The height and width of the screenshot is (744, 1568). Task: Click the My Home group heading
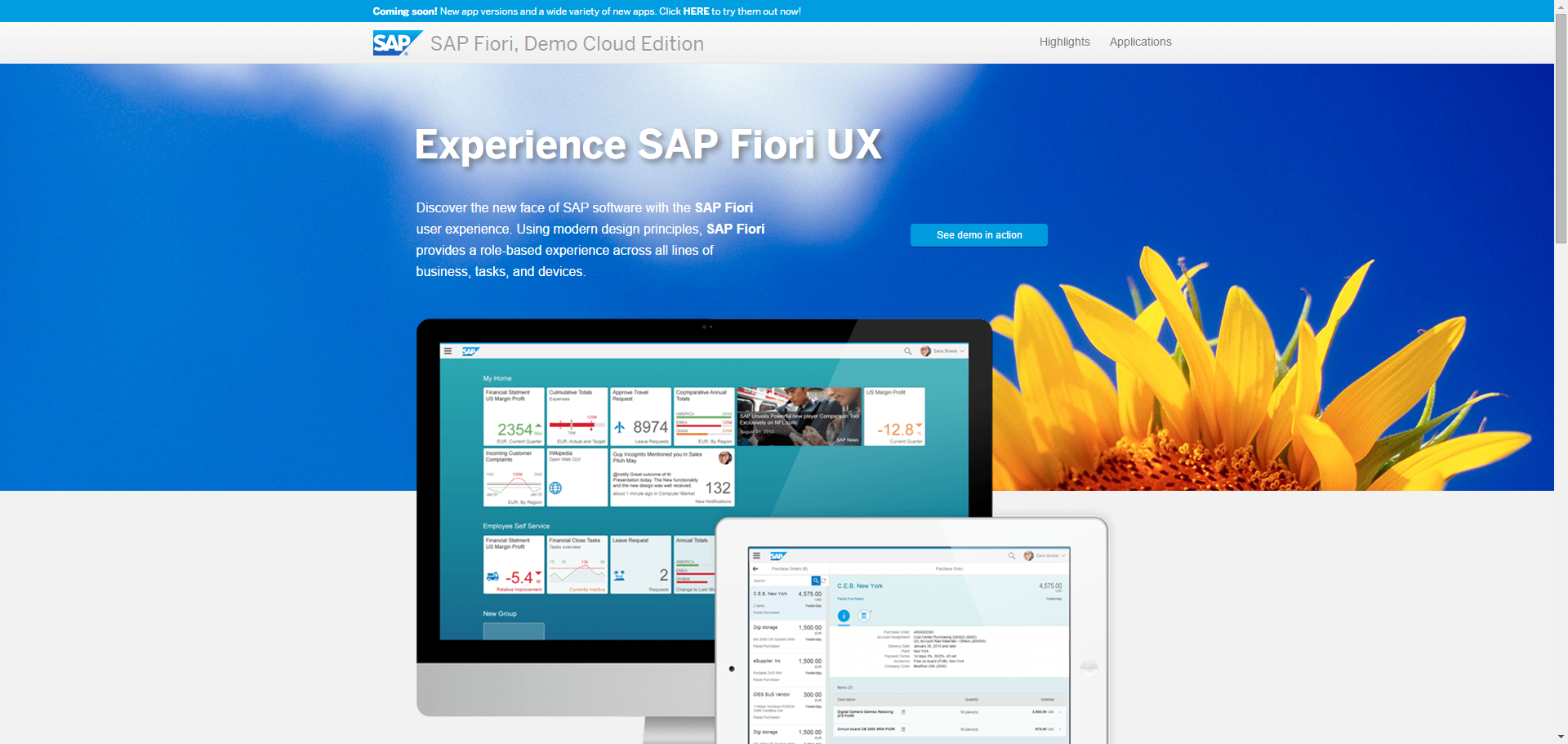tap(497, 378)
